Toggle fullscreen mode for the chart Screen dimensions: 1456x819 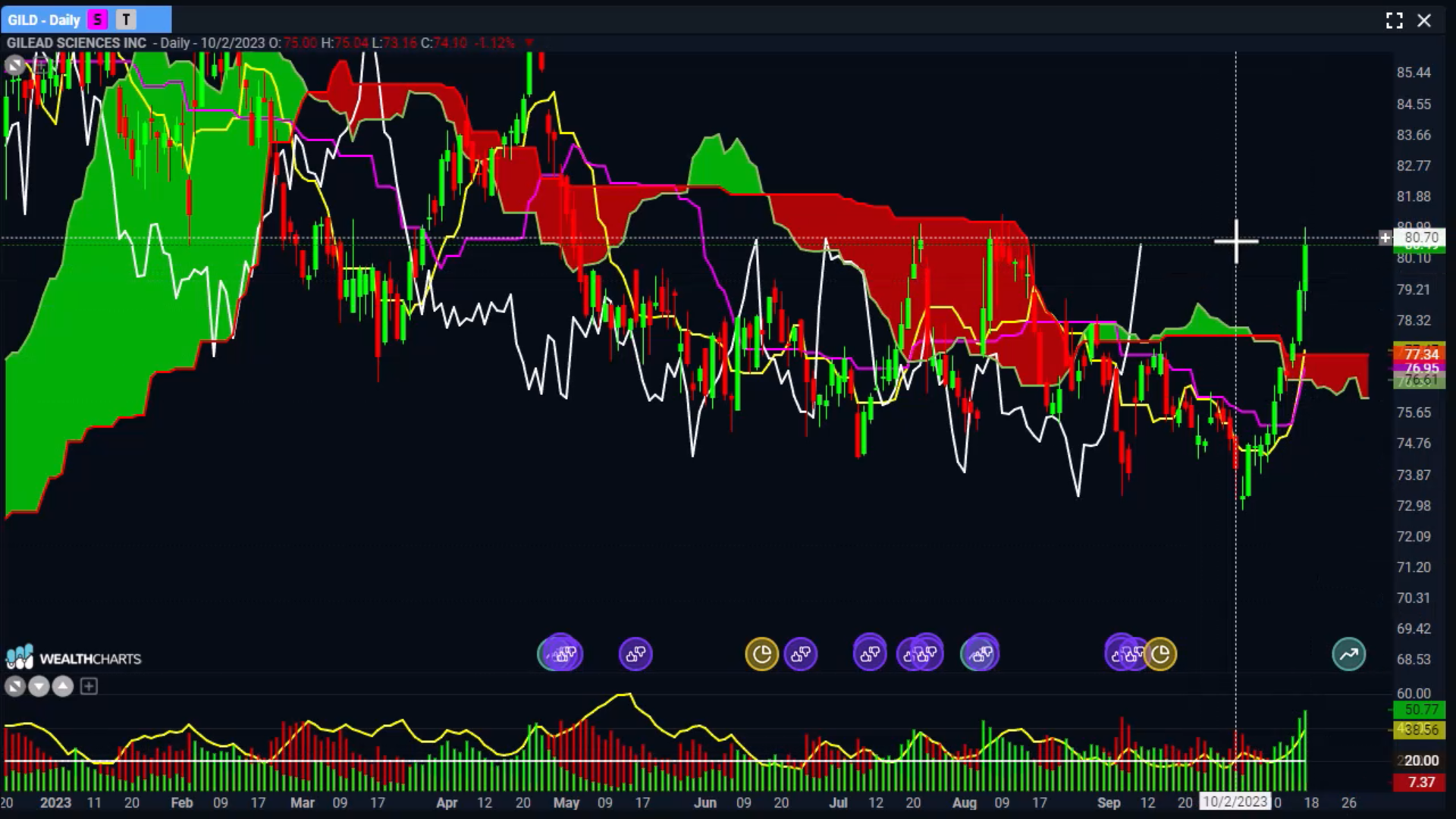pos(1394,20)
